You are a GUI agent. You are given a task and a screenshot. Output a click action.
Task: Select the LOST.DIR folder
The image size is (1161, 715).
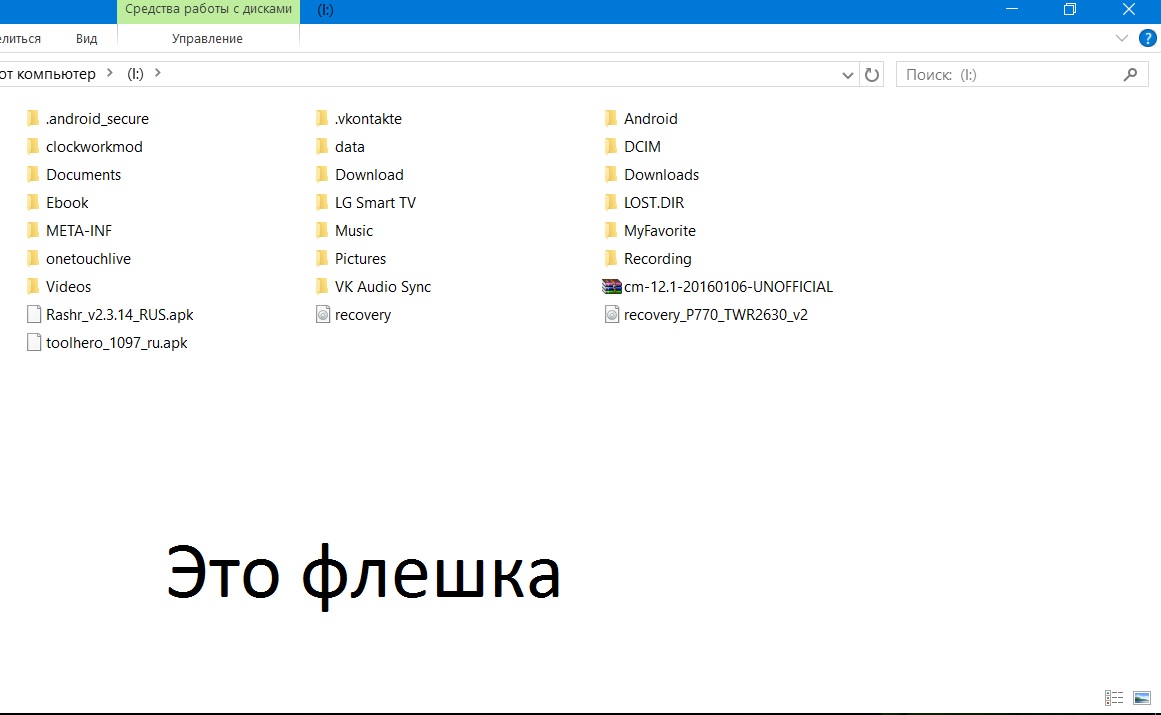tap(653, 203)
